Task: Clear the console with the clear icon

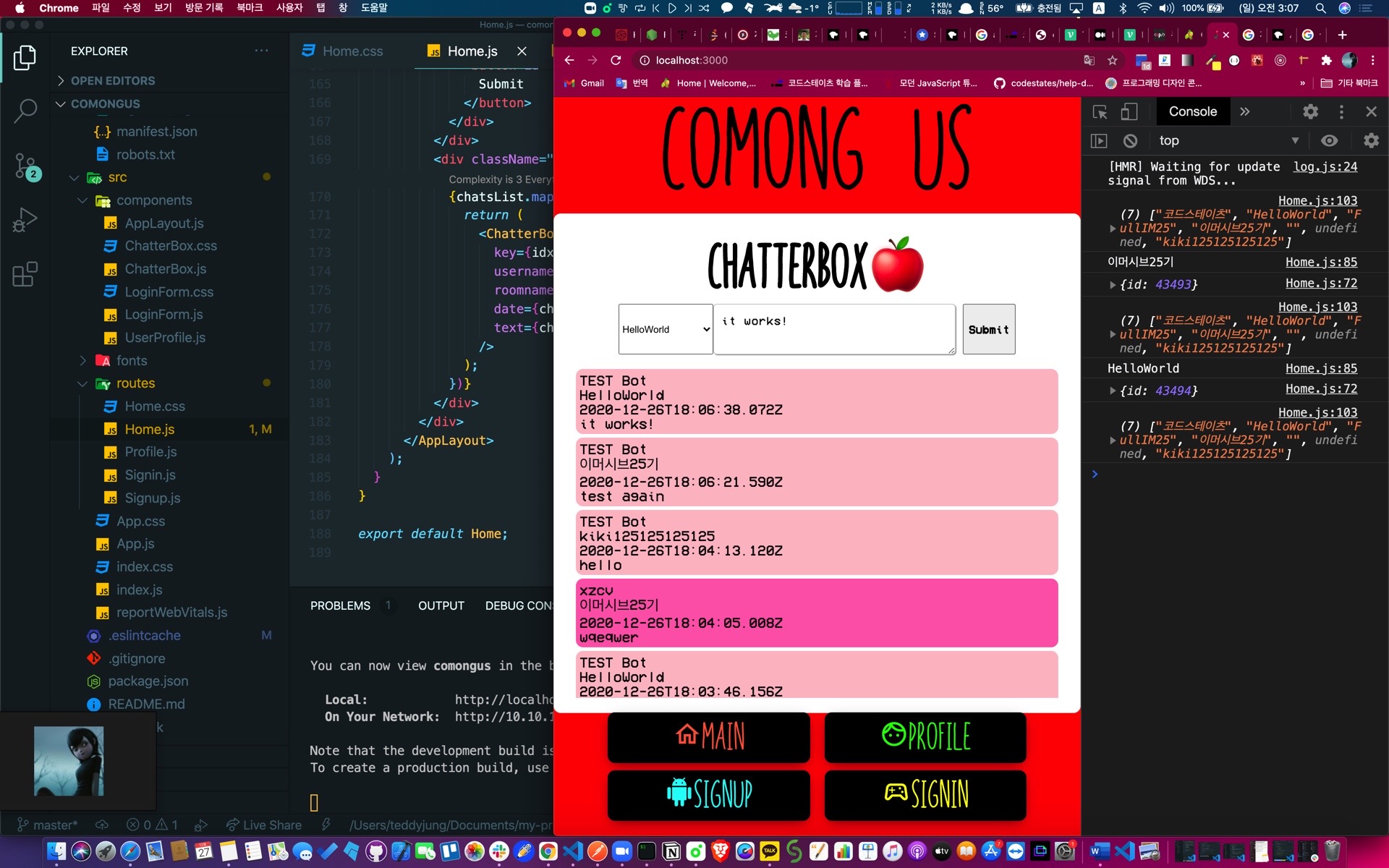Action: tap(1130, 140)
